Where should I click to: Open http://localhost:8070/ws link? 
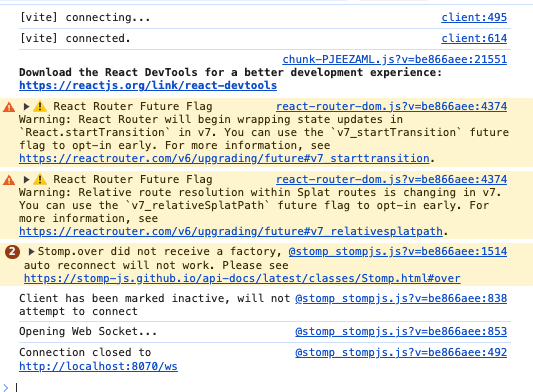coord(98,367)
